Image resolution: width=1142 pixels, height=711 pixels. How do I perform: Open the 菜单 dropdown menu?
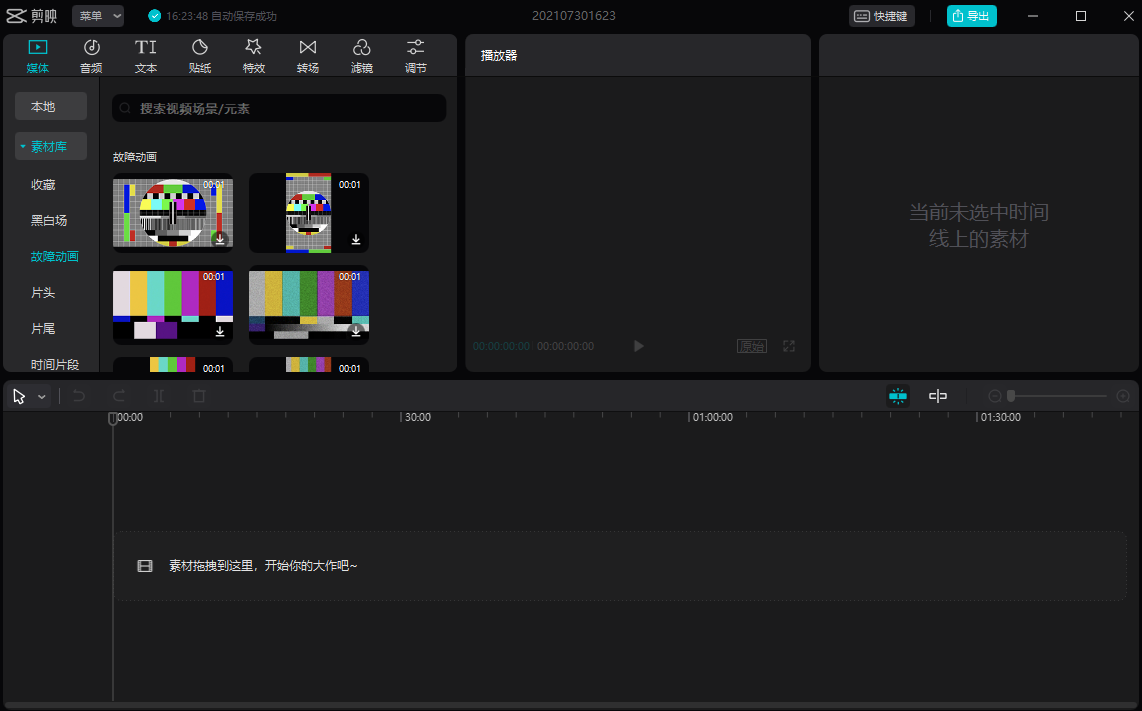point(98,16)
